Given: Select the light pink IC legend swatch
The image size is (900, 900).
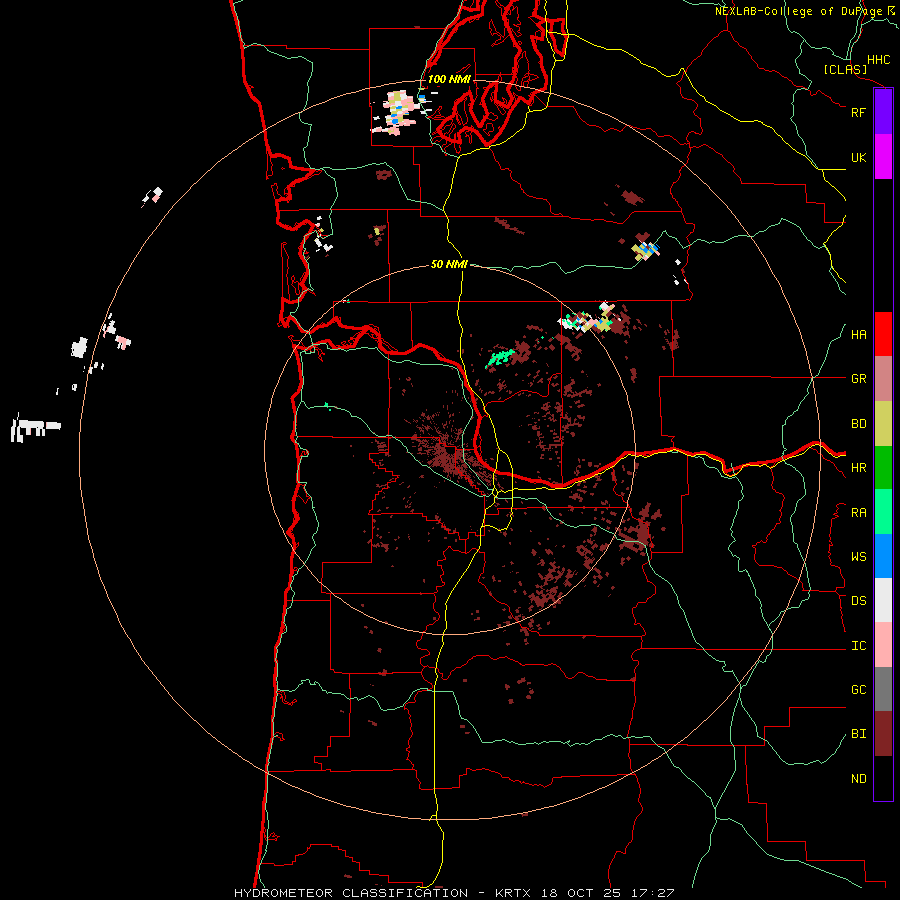Looking at the screenshot, I should coord(883,645).
